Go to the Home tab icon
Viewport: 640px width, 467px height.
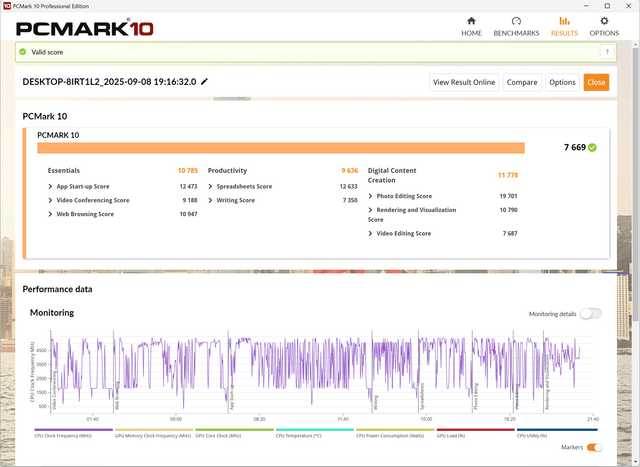[471, 21]
